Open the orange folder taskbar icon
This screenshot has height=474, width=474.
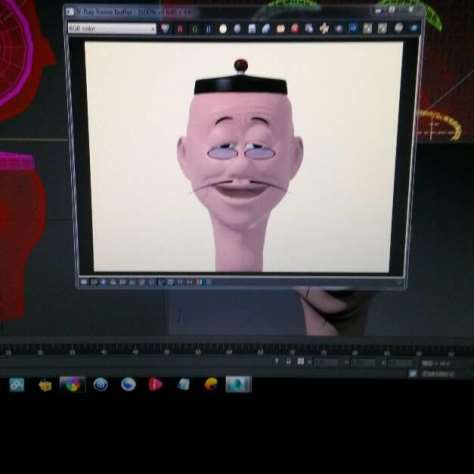pos(45,386)
